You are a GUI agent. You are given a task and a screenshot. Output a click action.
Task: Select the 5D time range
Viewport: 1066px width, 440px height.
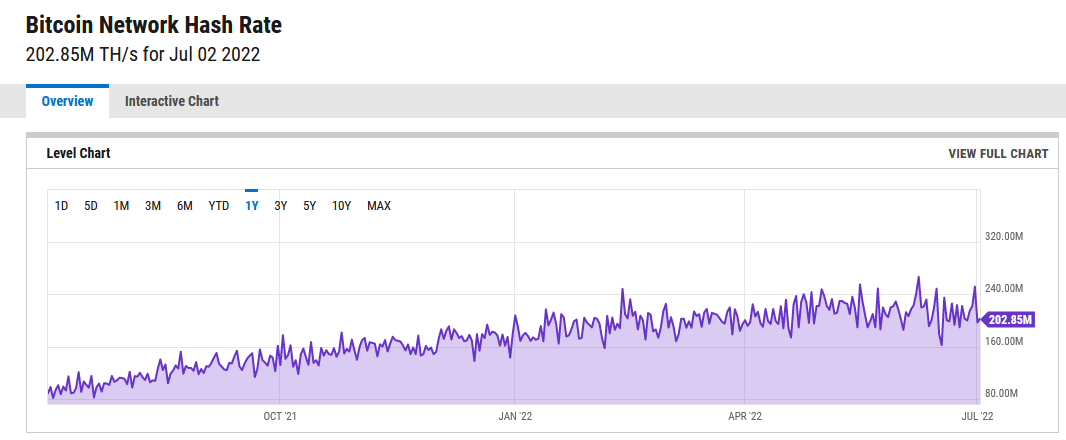tap(91, 205)
